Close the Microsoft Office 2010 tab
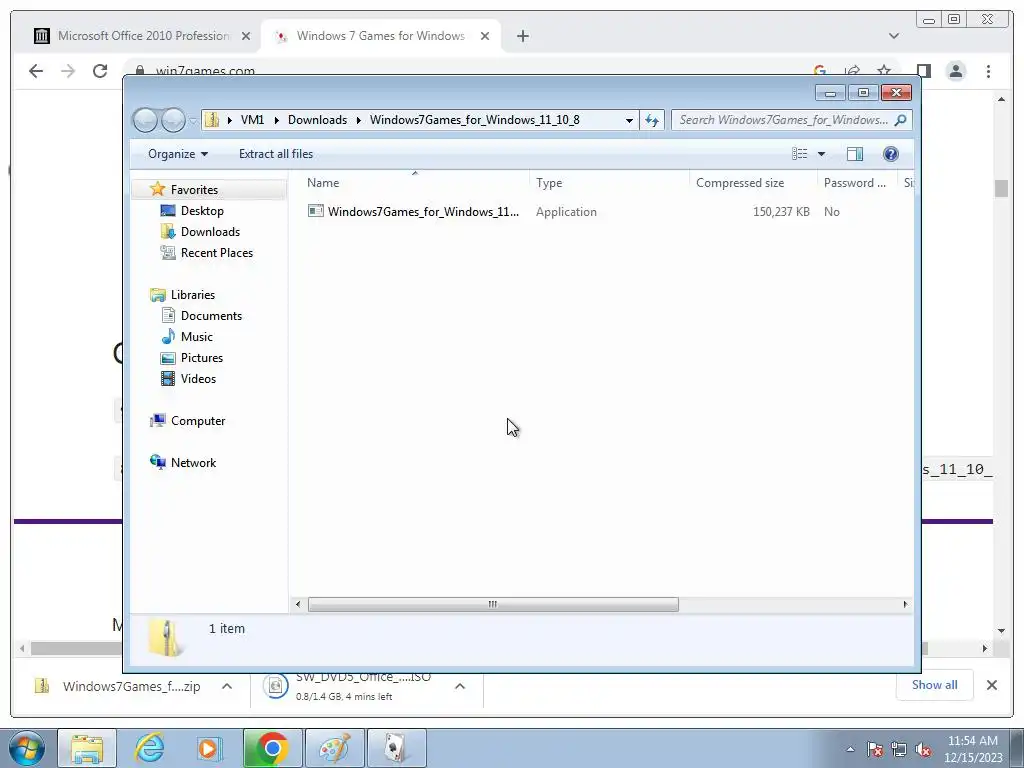The height and width of the screenshot is (768, 1024). tap(246, 37)
